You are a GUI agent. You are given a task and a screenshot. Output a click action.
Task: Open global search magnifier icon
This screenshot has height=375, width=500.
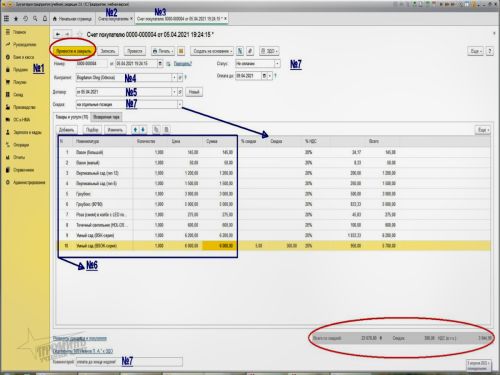[35, 19]
